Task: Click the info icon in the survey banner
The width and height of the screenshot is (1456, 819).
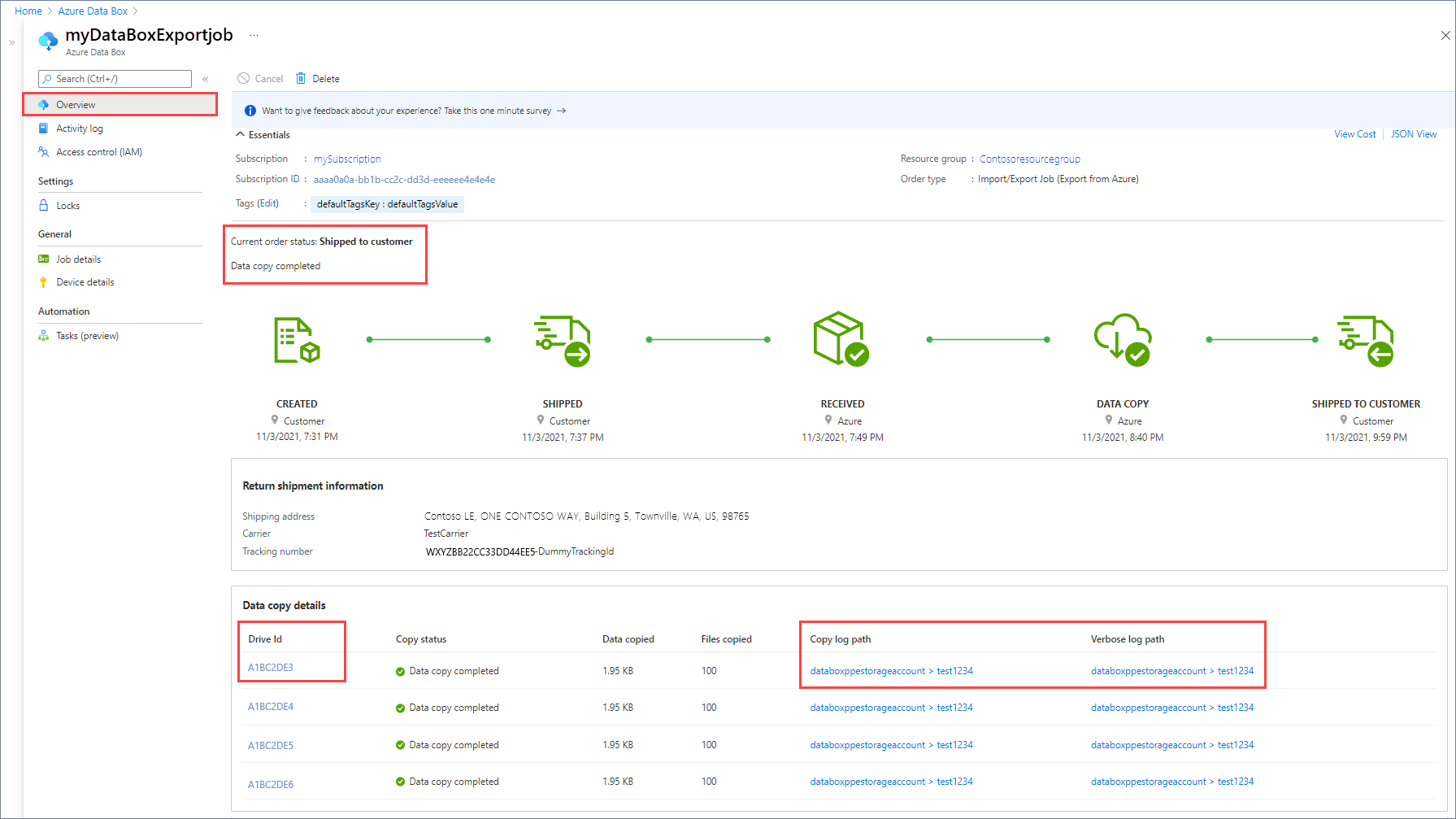Action: click(x=249, y=110)
